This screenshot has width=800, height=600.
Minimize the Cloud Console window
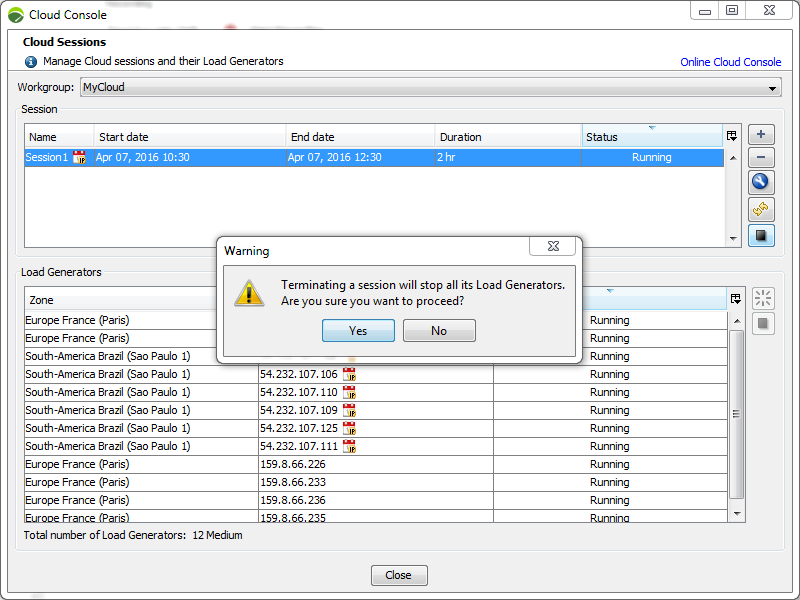pyautogui.click(x=705, y=11)
